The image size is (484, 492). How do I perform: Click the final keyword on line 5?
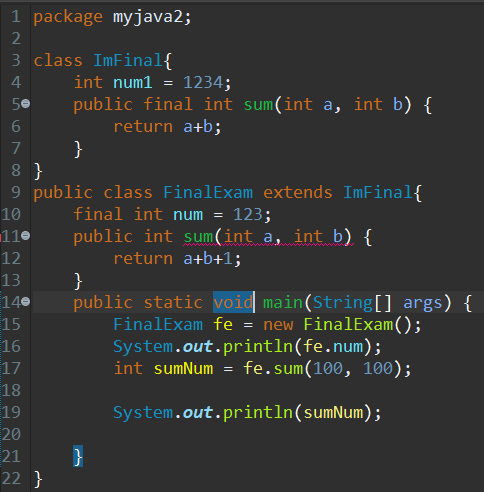[x=168, y=104]
